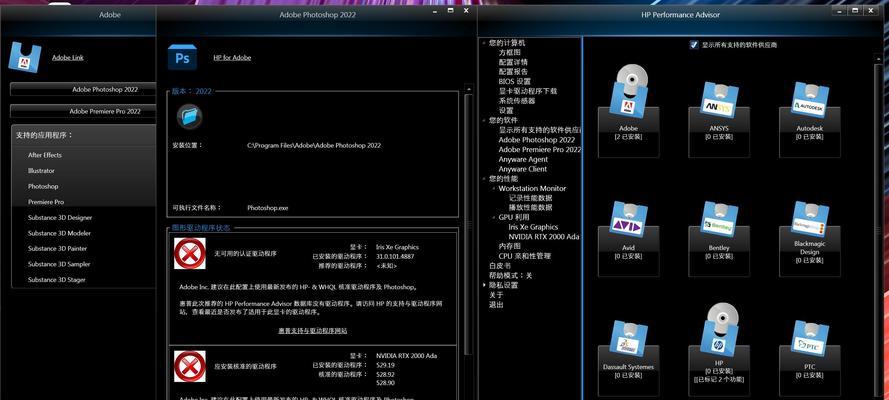Open the install location folder icon
This screenshot has width=889, height=400.
point(189,117)
